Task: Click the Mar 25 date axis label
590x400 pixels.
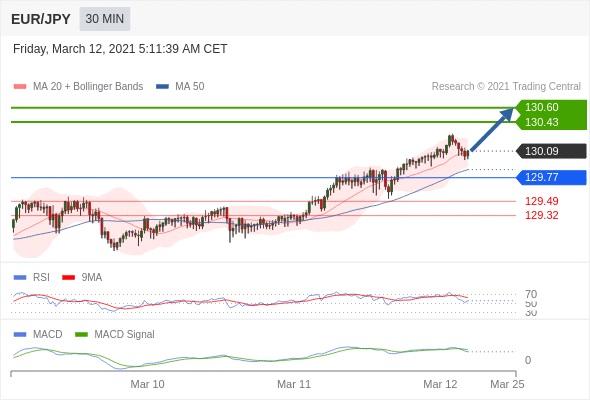Action: tap(507, 384)
